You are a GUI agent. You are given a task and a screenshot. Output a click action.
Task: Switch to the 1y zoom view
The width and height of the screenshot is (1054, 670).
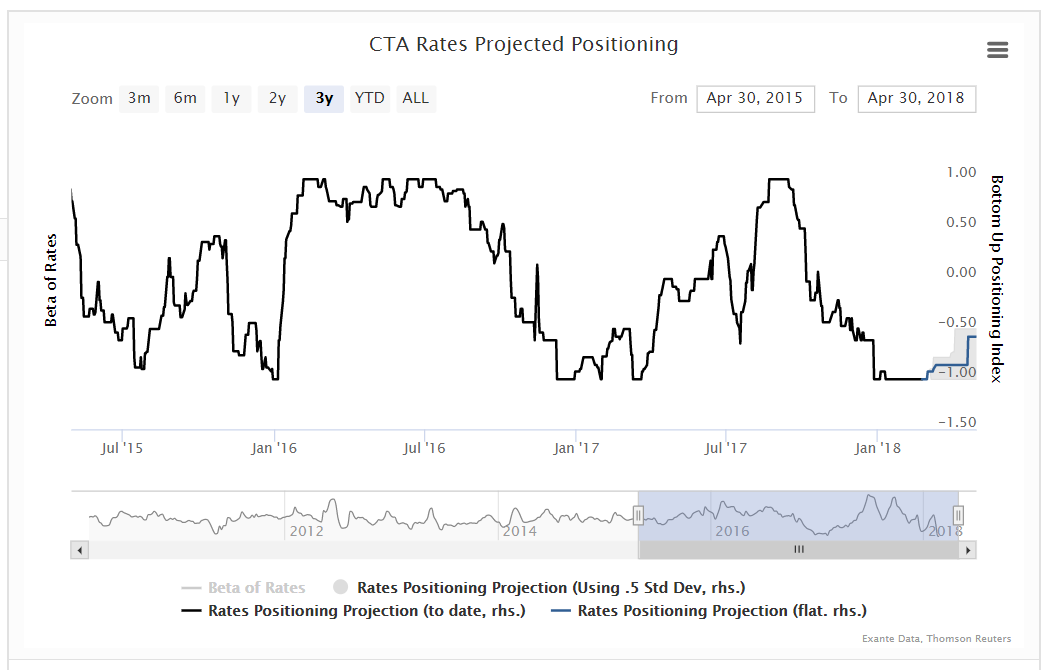click(x=231, y=98)
